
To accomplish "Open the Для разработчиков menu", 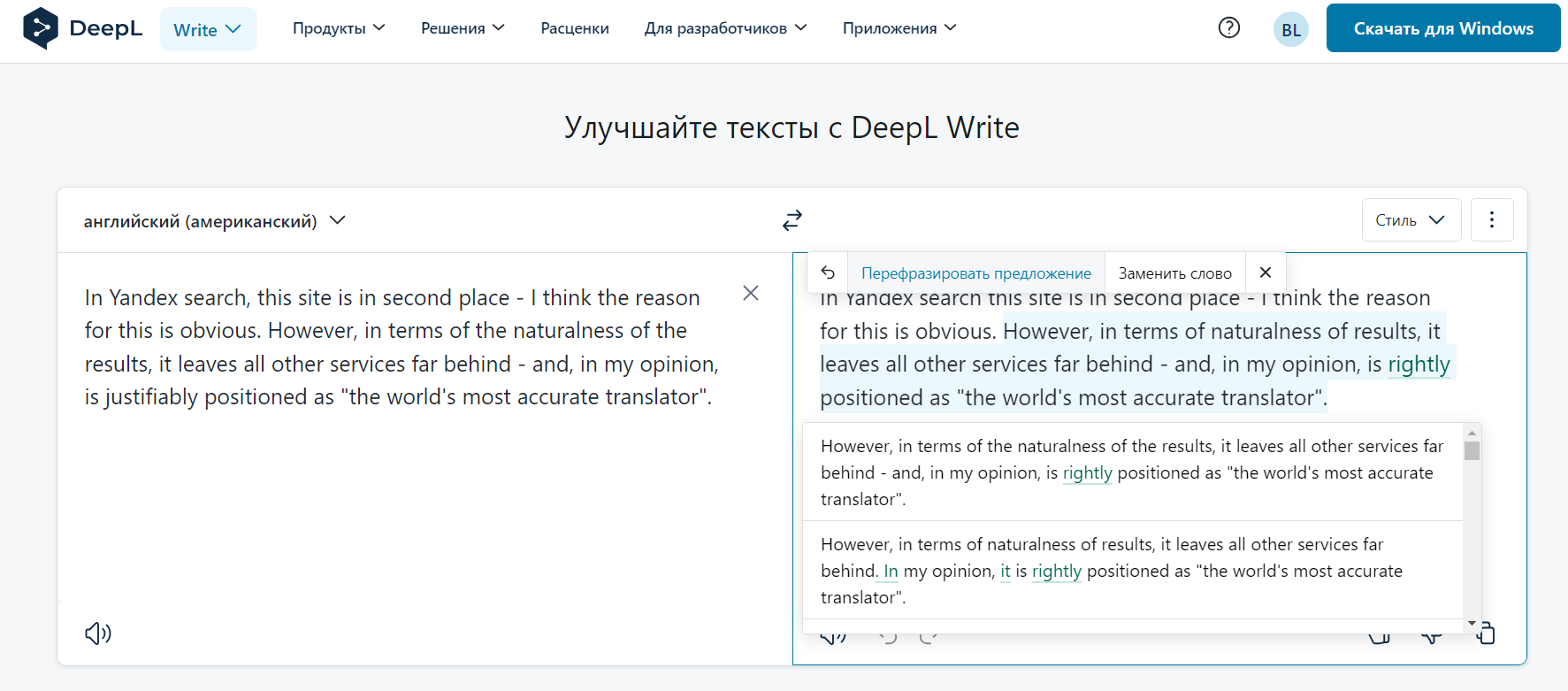I will click(x=725, y=28).
